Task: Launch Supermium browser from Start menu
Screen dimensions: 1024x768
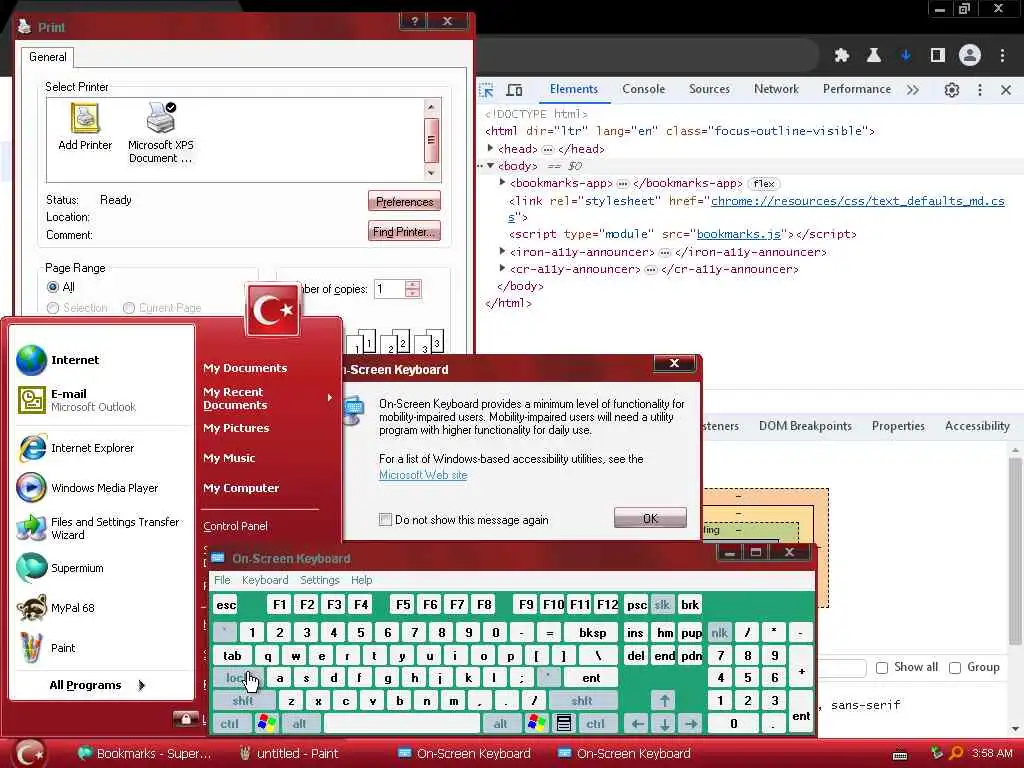Action: point(60,568)
